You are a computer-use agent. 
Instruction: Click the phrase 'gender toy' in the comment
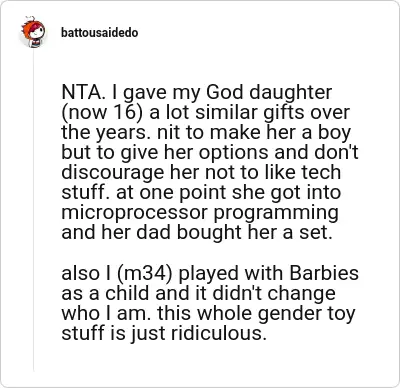(306, 314)
